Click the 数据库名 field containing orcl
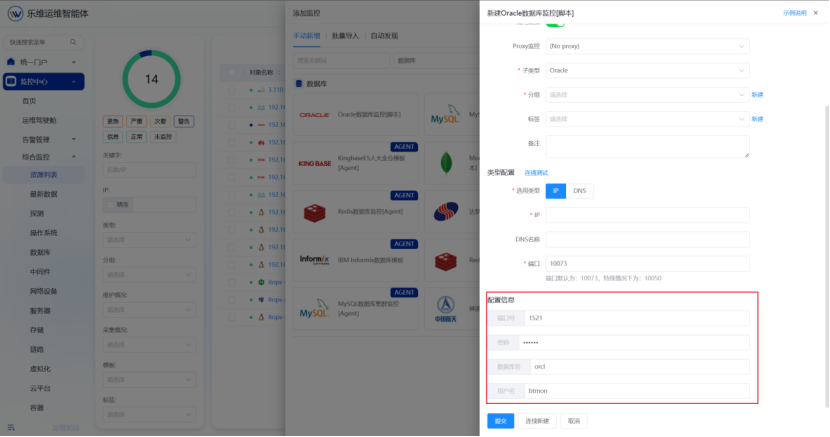The height and width of the screenshot is (437, 830). coord(640,367)
